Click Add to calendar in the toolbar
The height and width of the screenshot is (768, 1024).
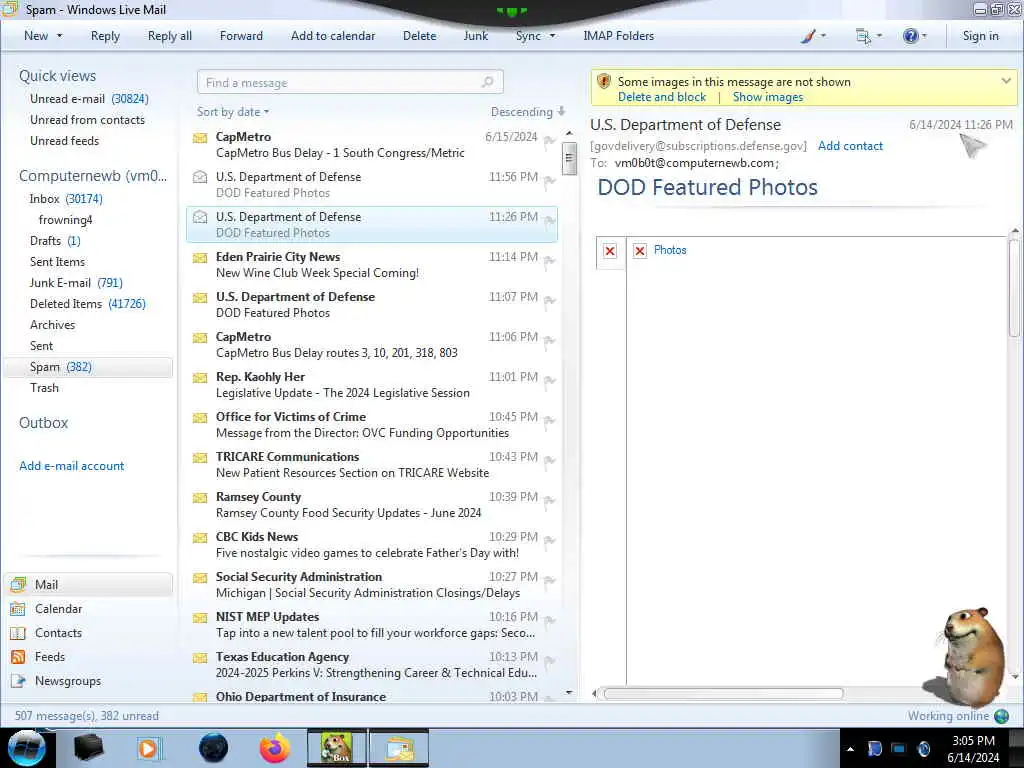(333, 36)
